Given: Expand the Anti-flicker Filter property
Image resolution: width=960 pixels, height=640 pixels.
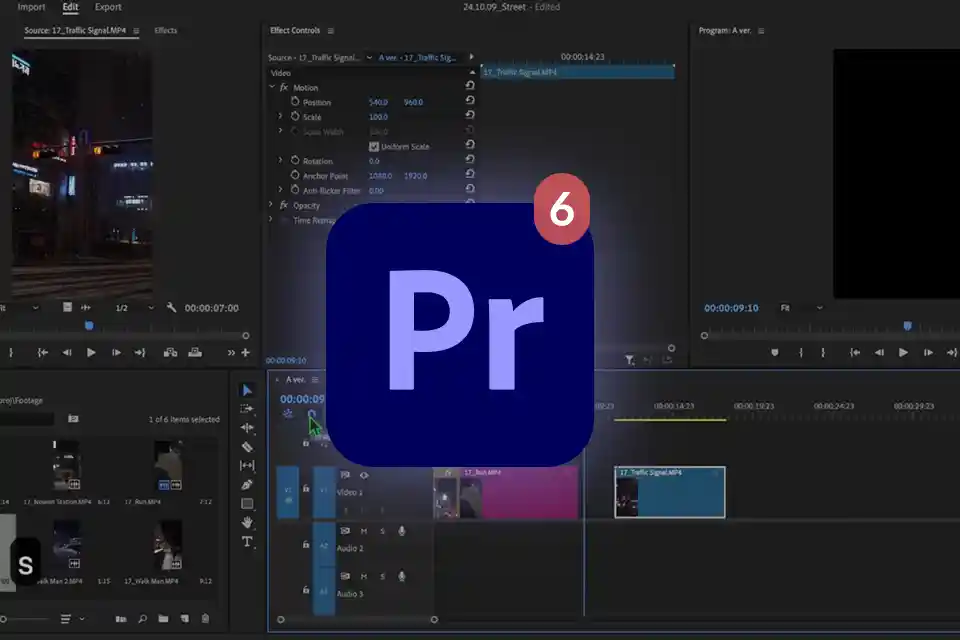Looking at the screenshot, I should [x=280, y=189].
